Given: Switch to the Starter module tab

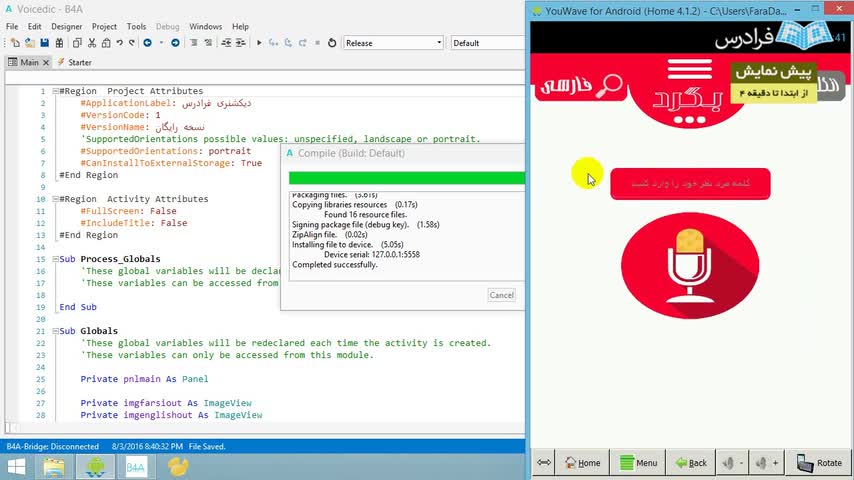Looking at the screenshot, I should [x=75, y=62].
